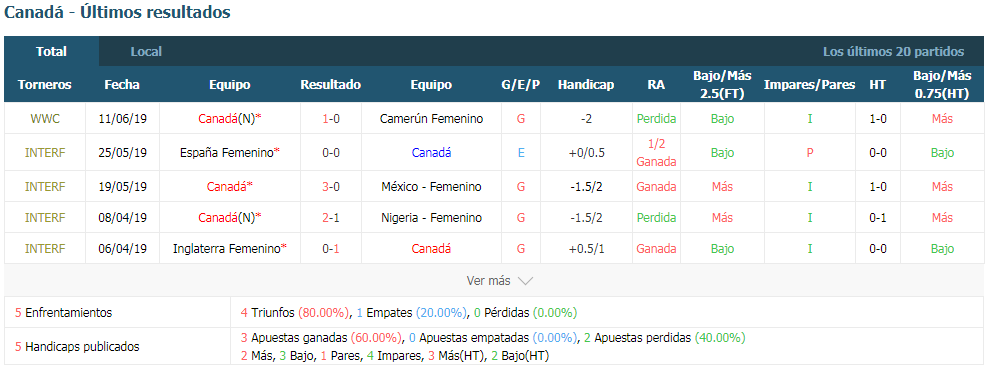Click the WWC tournament label
988x369 pixels.
click(x=45, y=118)
